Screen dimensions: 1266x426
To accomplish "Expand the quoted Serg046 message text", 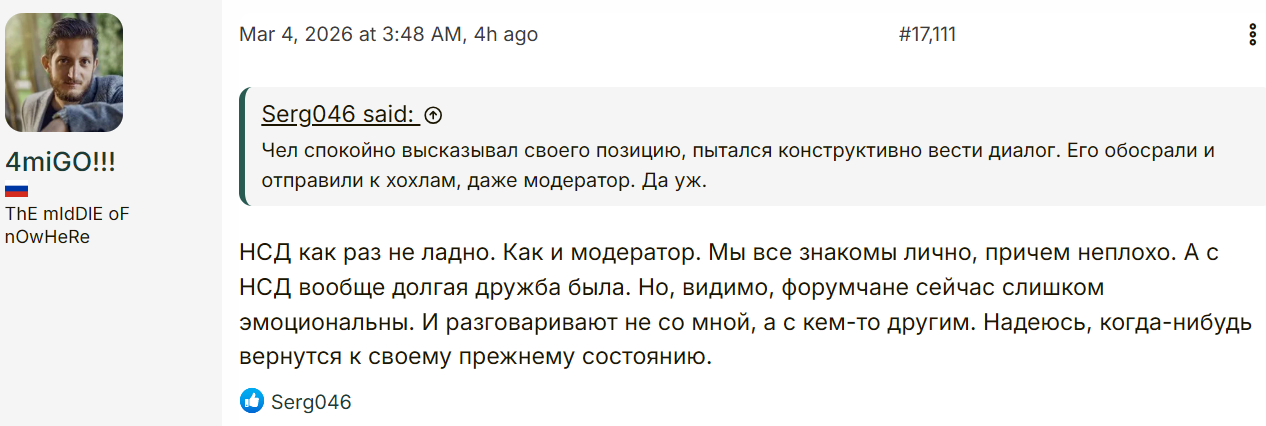I will coord(740,166).
